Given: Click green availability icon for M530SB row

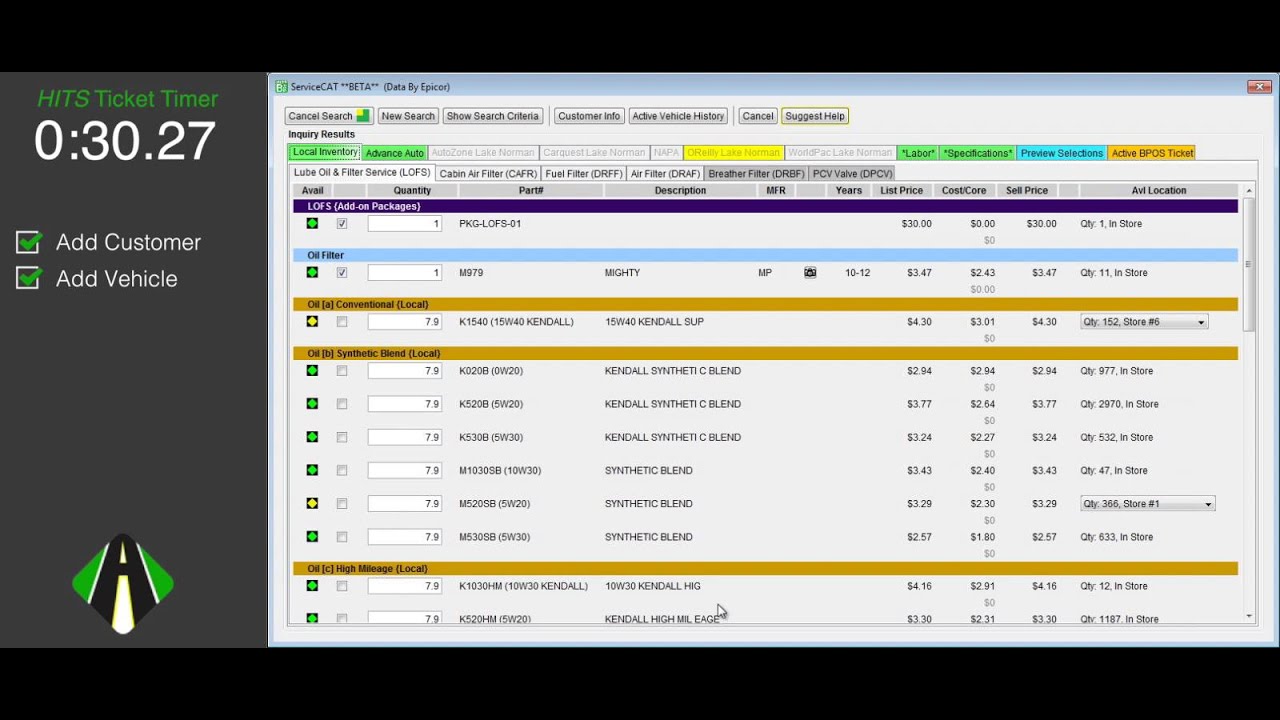Looking at the screenshot, I should tap(312, 536).
